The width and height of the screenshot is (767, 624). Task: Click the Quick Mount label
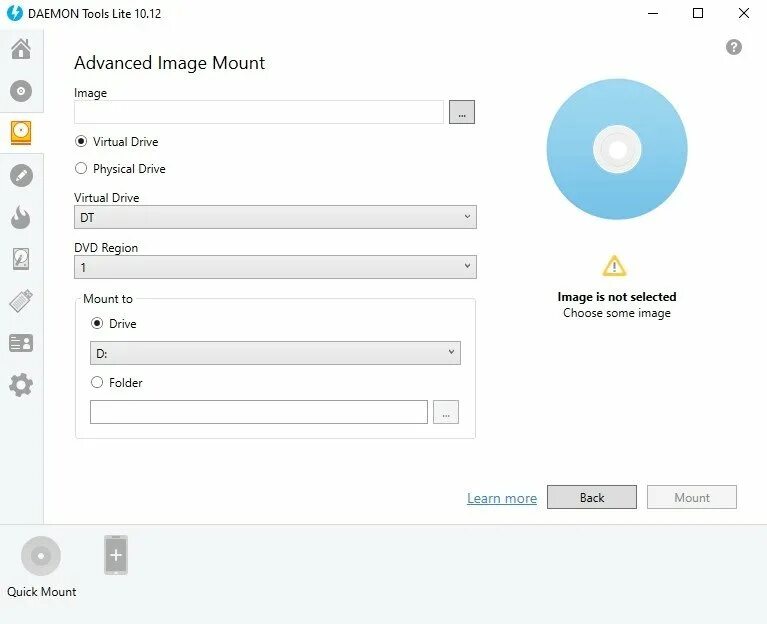tap(42, 592)
